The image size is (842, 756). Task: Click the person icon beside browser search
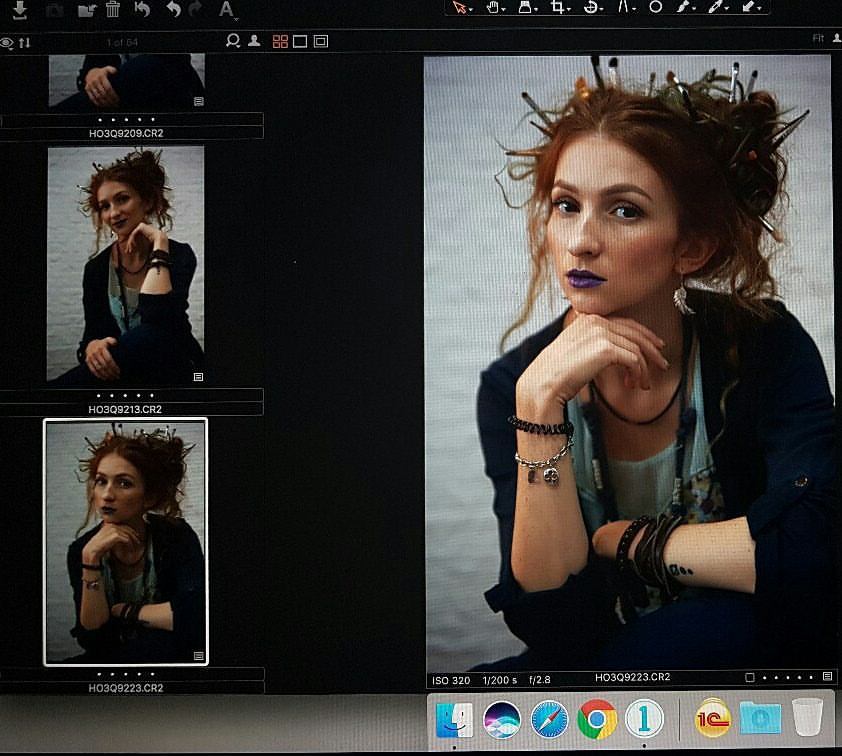254,41
